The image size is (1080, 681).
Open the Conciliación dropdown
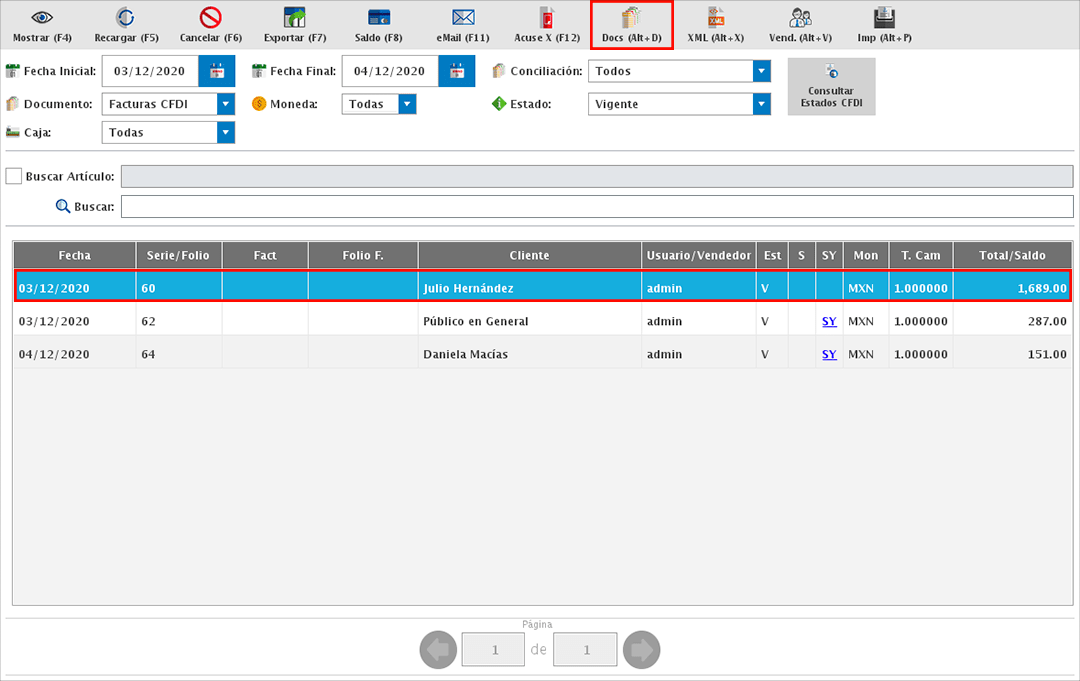762,71
